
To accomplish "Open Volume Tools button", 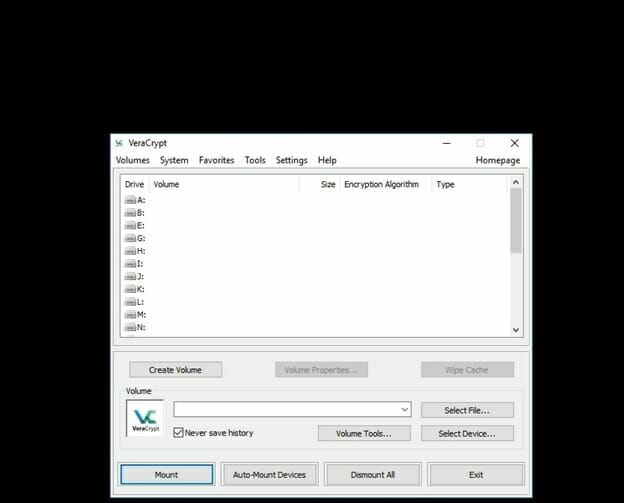I will click(364, 433).
